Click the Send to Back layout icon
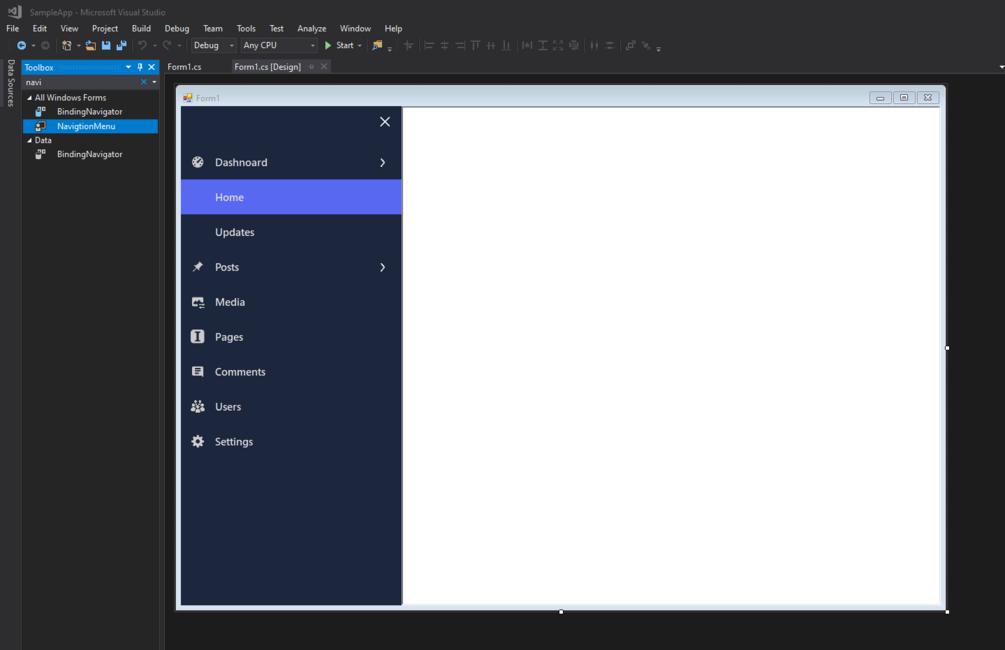This screenshot has height=650, width=1005. point(646,46)
